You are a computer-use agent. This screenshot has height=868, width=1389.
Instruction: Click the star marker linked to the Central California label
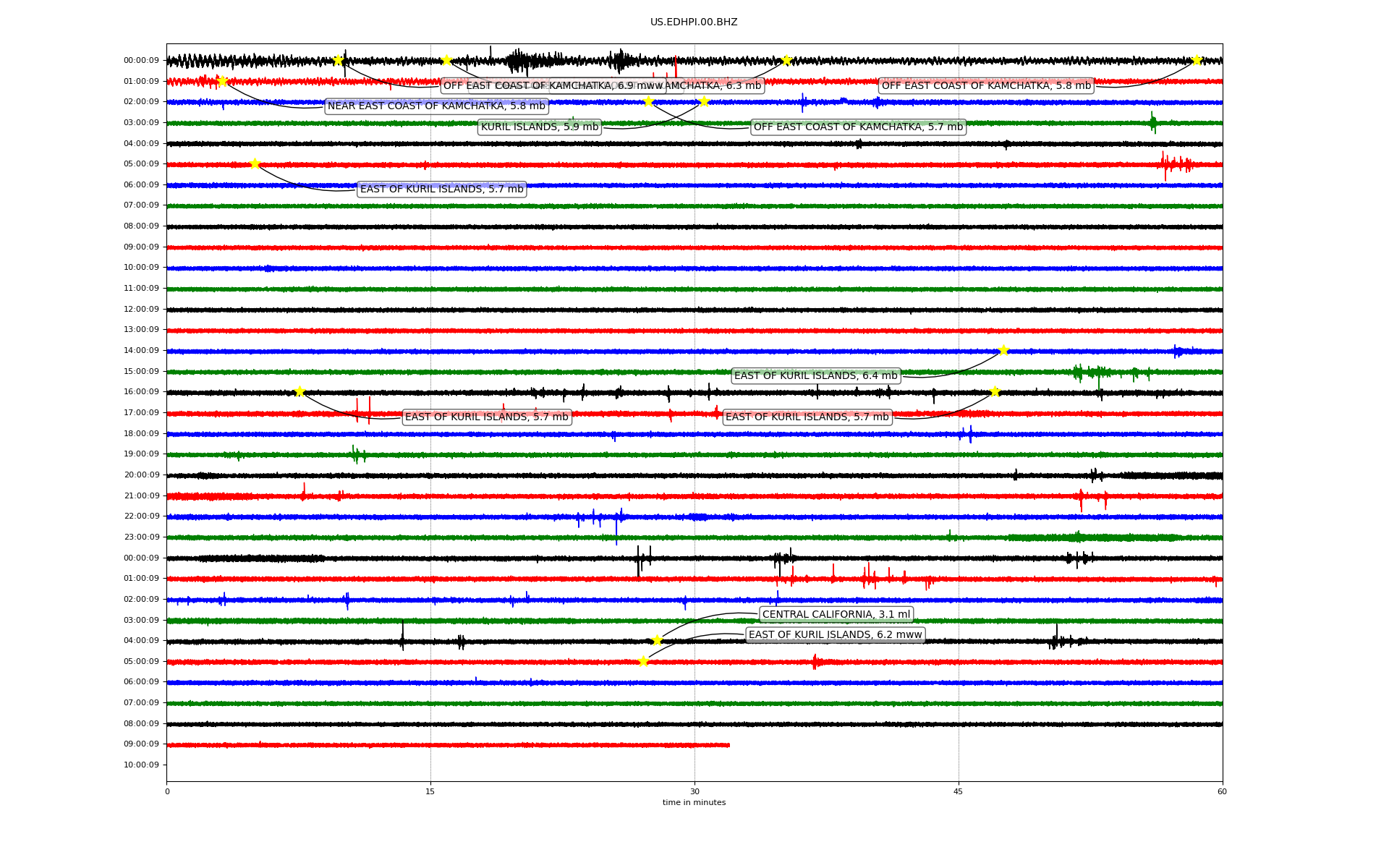point(657,640)
